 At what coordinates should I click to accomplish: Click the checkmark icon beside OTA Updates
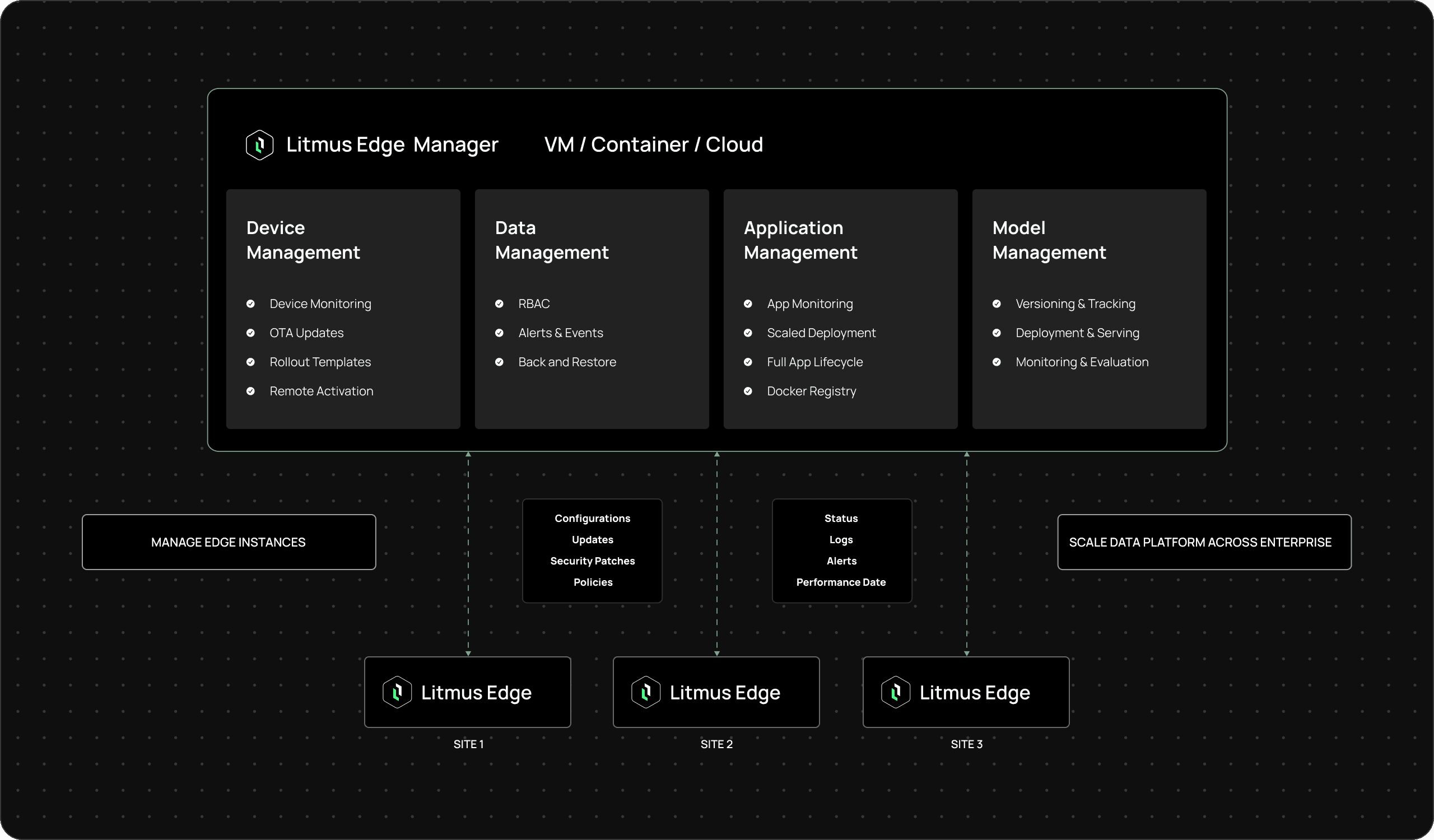[x=251, y=333]
